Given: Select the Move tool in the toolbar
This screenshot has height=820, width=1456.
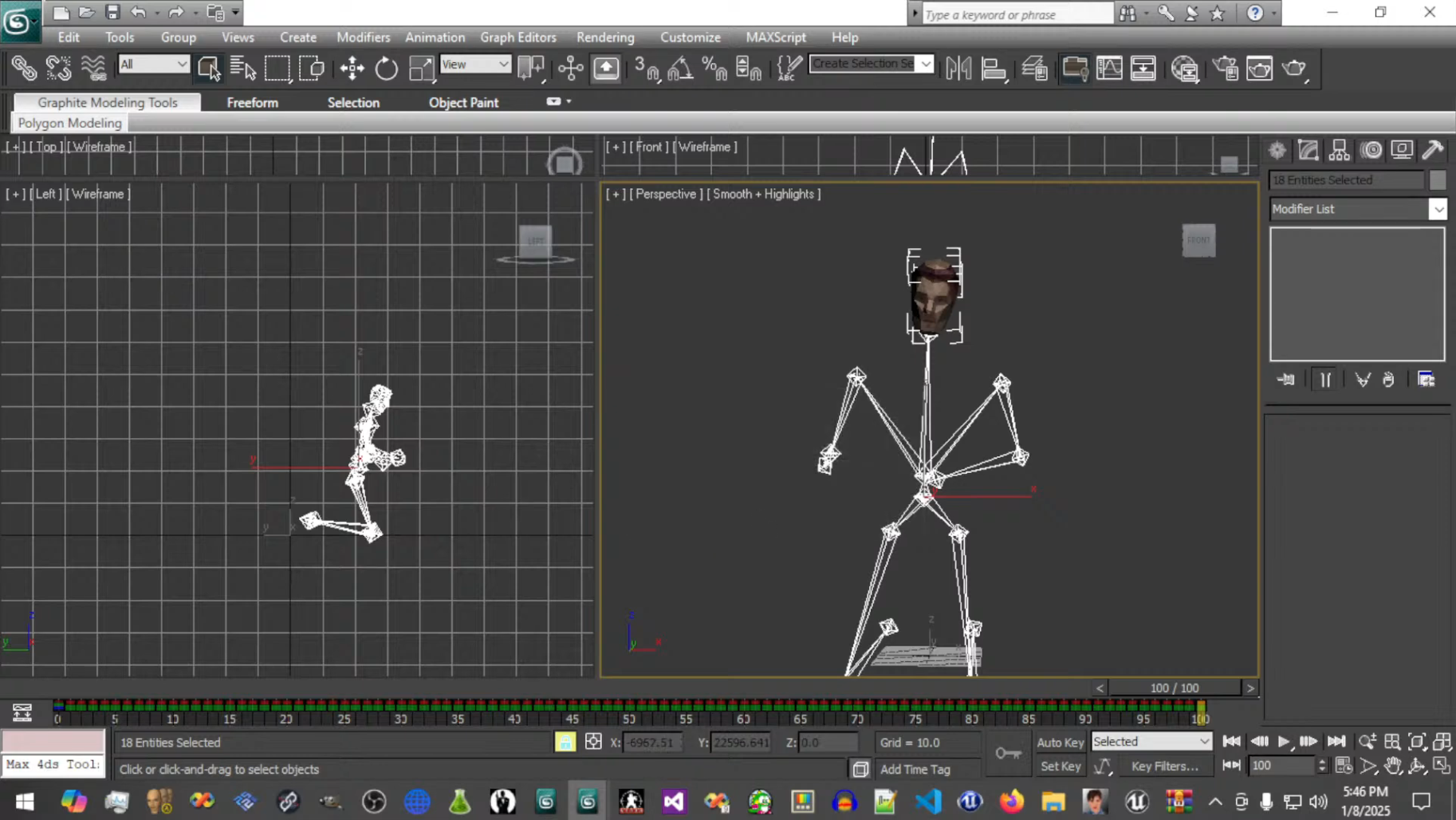Looking at the screenshot, I should tap(352, 69).
